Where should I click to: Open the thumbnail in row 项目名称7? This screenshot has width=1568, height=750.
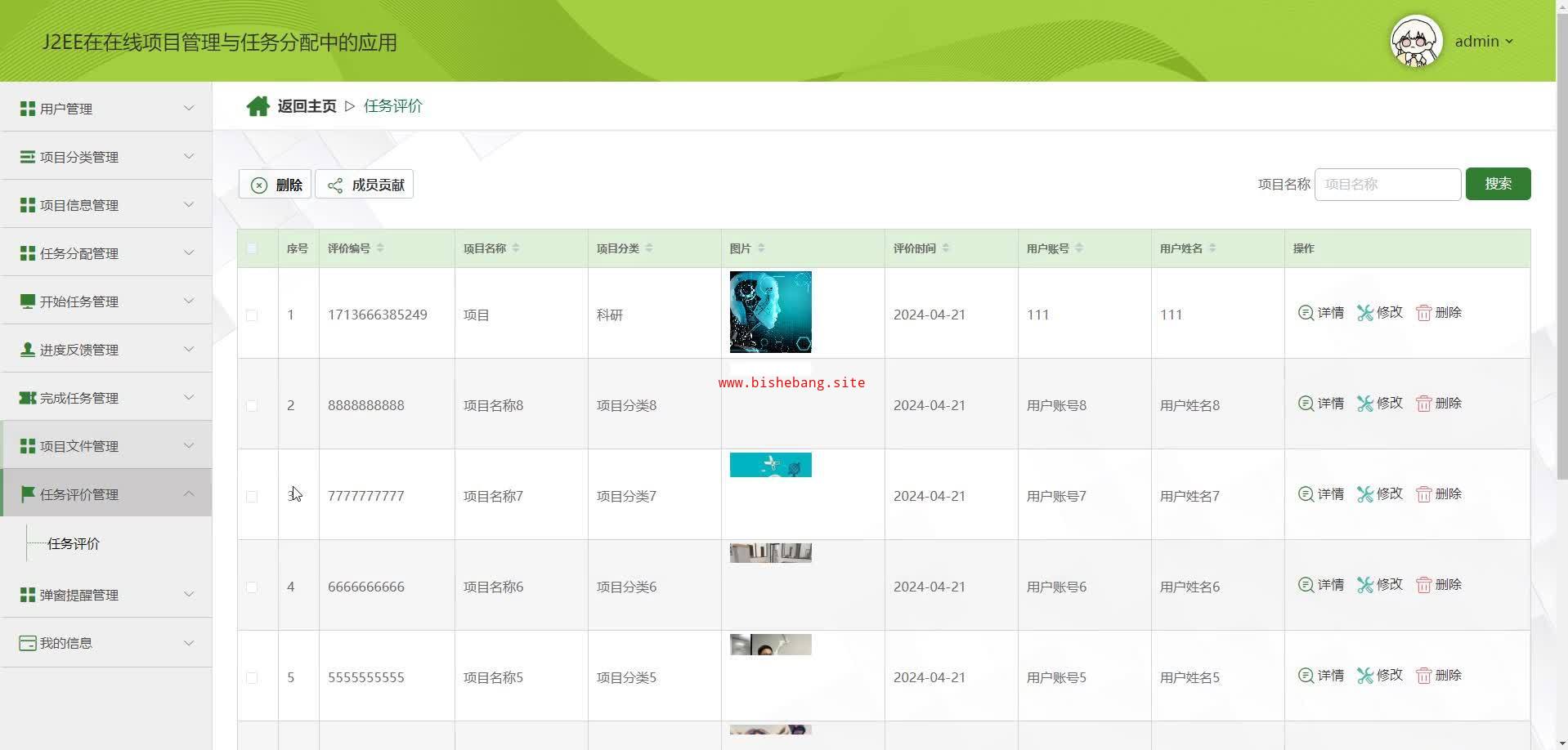771,465
